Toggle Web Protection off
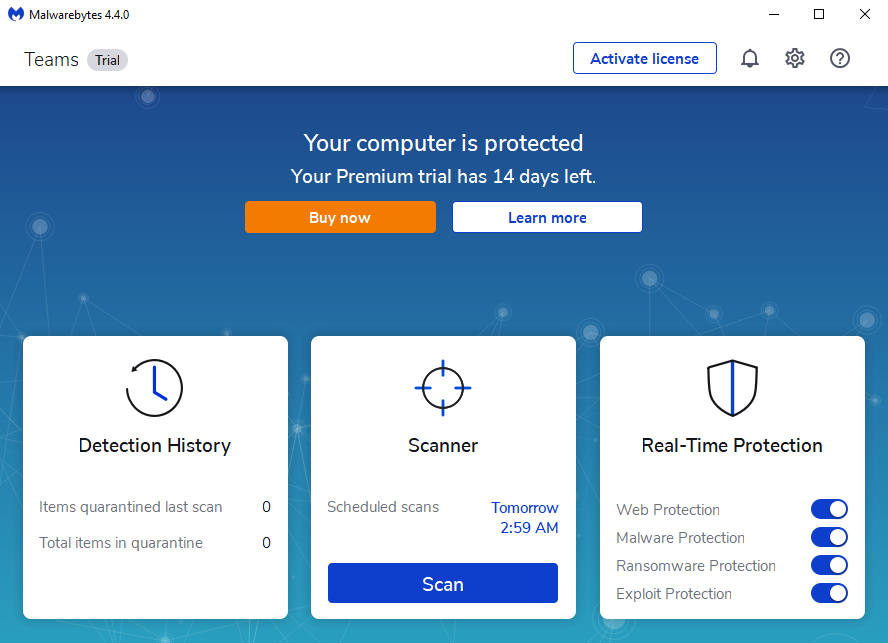Image resolution: width=888 pixels, height=643 pixels. [x=829, y=509]
